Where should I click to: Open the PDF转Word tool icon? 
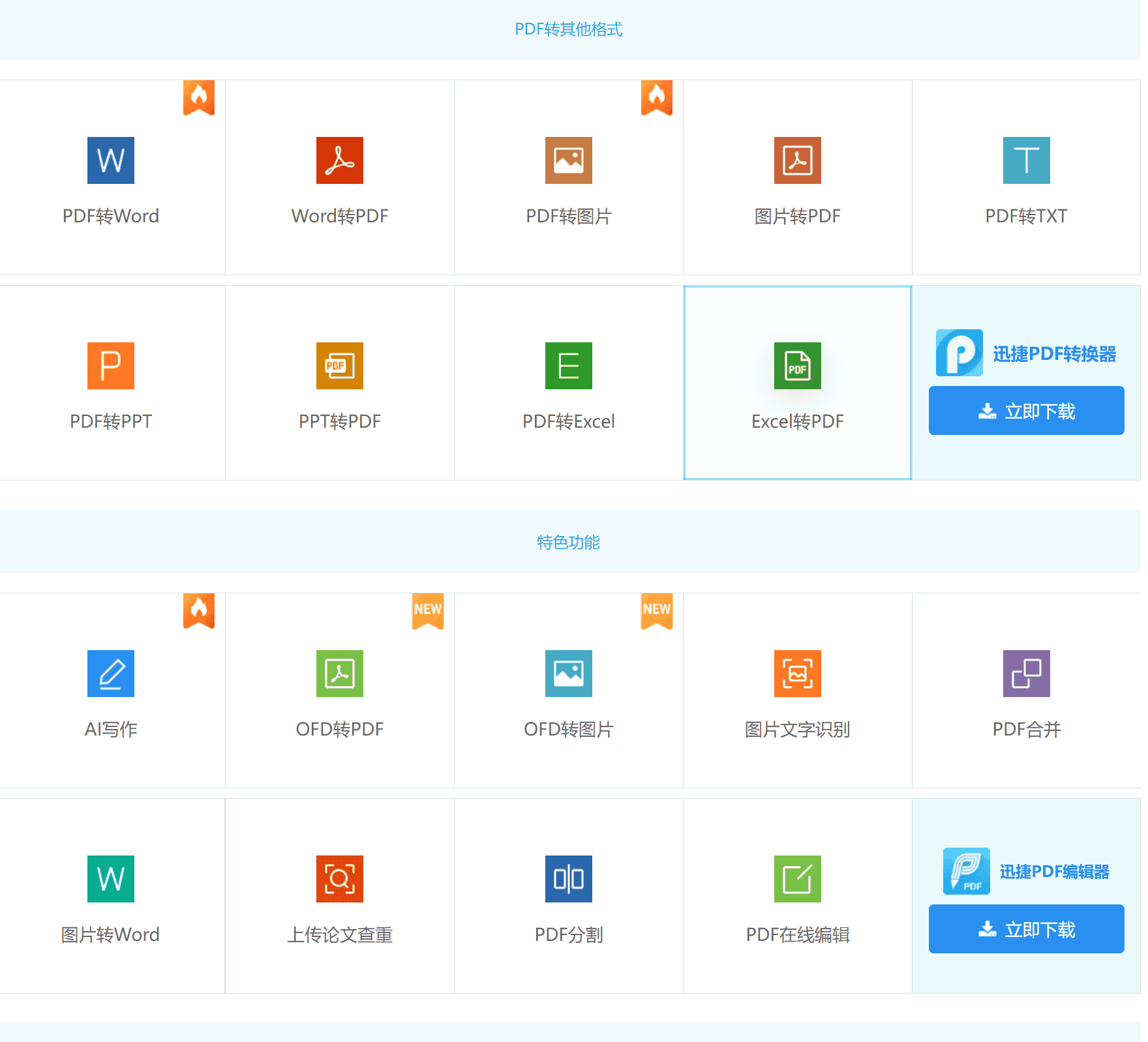[x=111, y=160]
